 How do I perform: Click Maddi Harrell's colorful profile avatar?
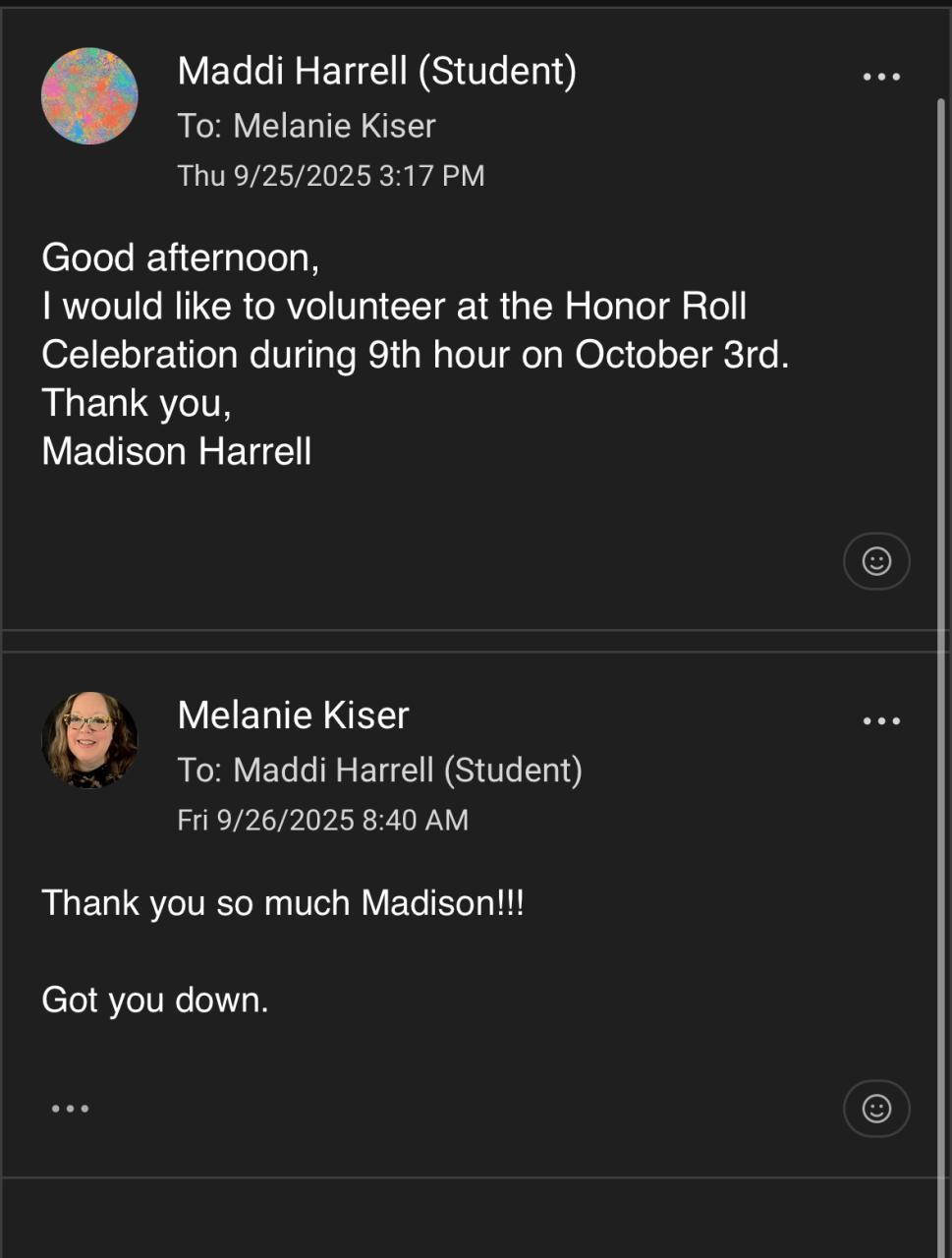pos(89,96)
